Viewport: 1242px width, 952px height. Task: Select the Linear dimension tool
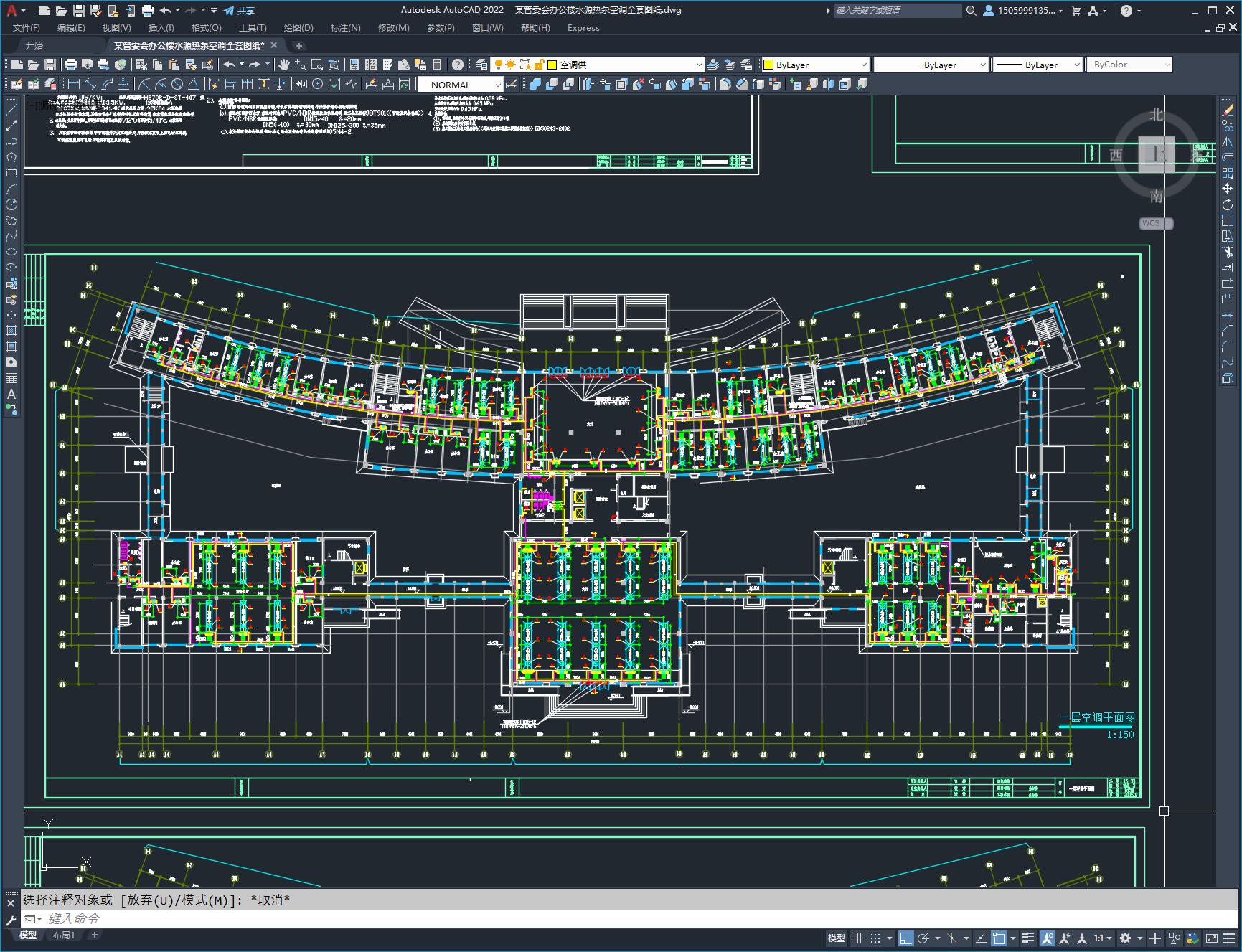pos(73,85)
